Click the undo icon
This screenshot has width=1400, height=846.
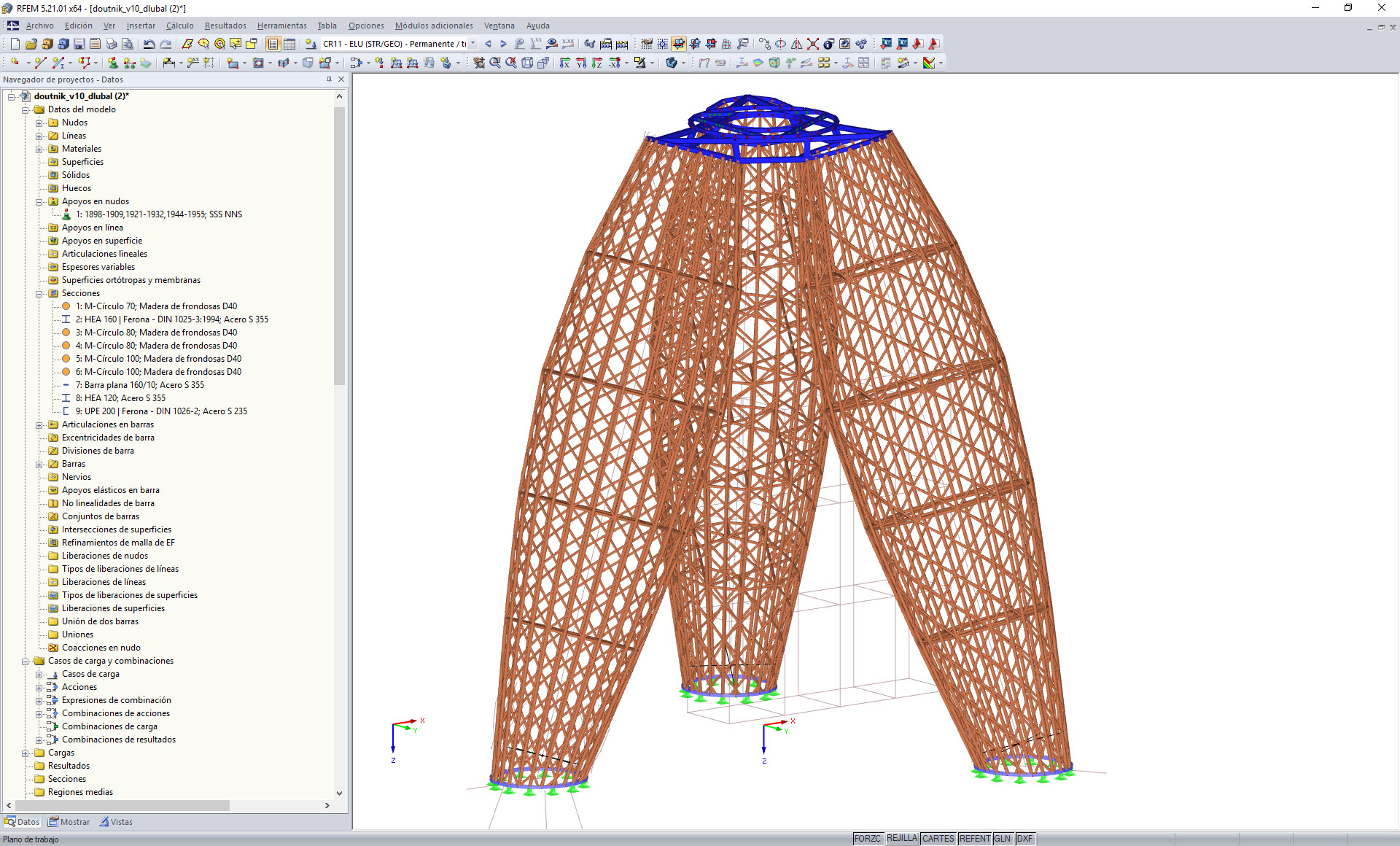pyautogui.click(x=149, y=44)
